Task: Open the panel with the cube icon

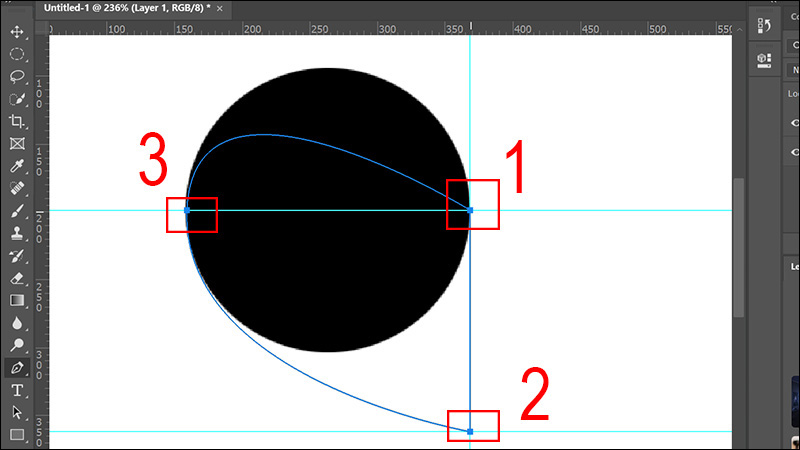Action: click(764, 60)
